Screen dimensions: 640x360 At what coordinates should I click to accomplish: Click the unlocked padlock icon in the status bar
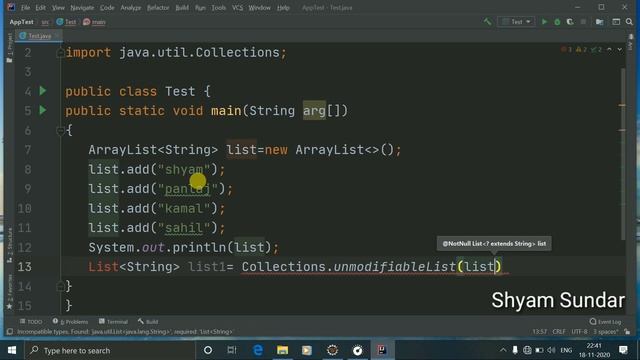click(627, 332)
